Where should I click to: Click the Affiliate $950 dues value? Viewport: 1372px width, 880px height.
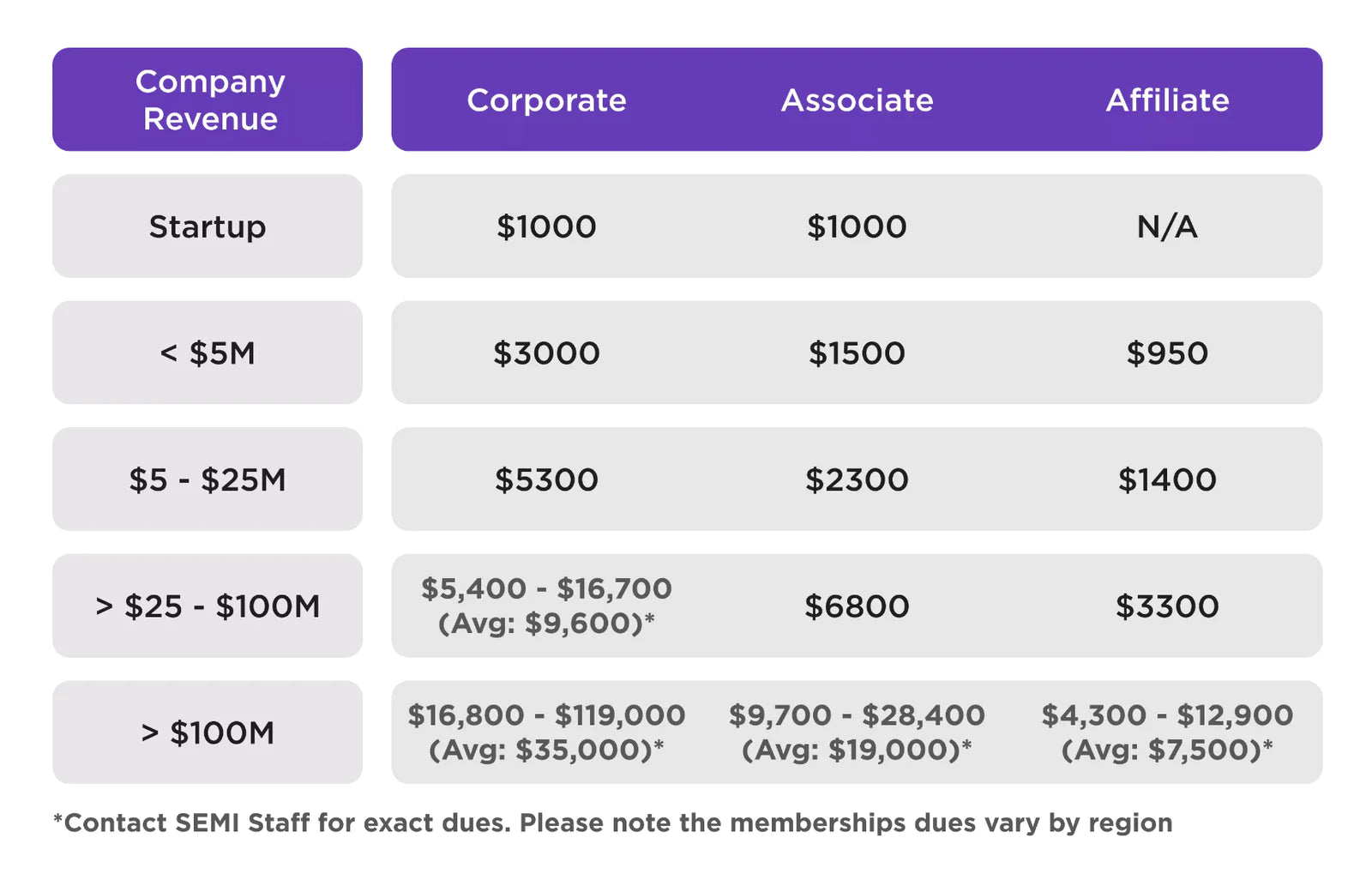click(x=1167, y=353)
